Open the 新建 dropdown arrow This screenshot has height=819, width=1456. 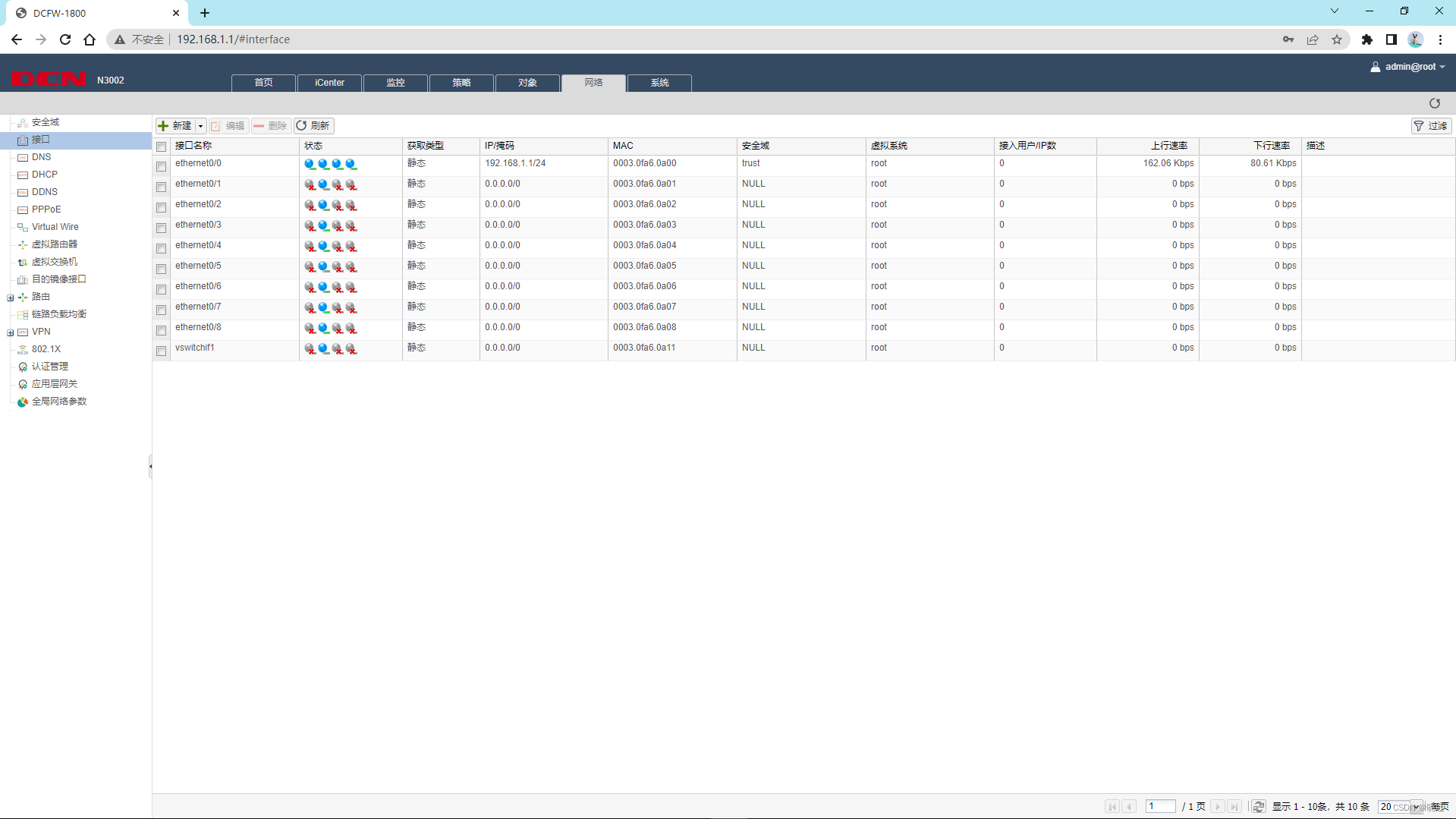(200, 126)
